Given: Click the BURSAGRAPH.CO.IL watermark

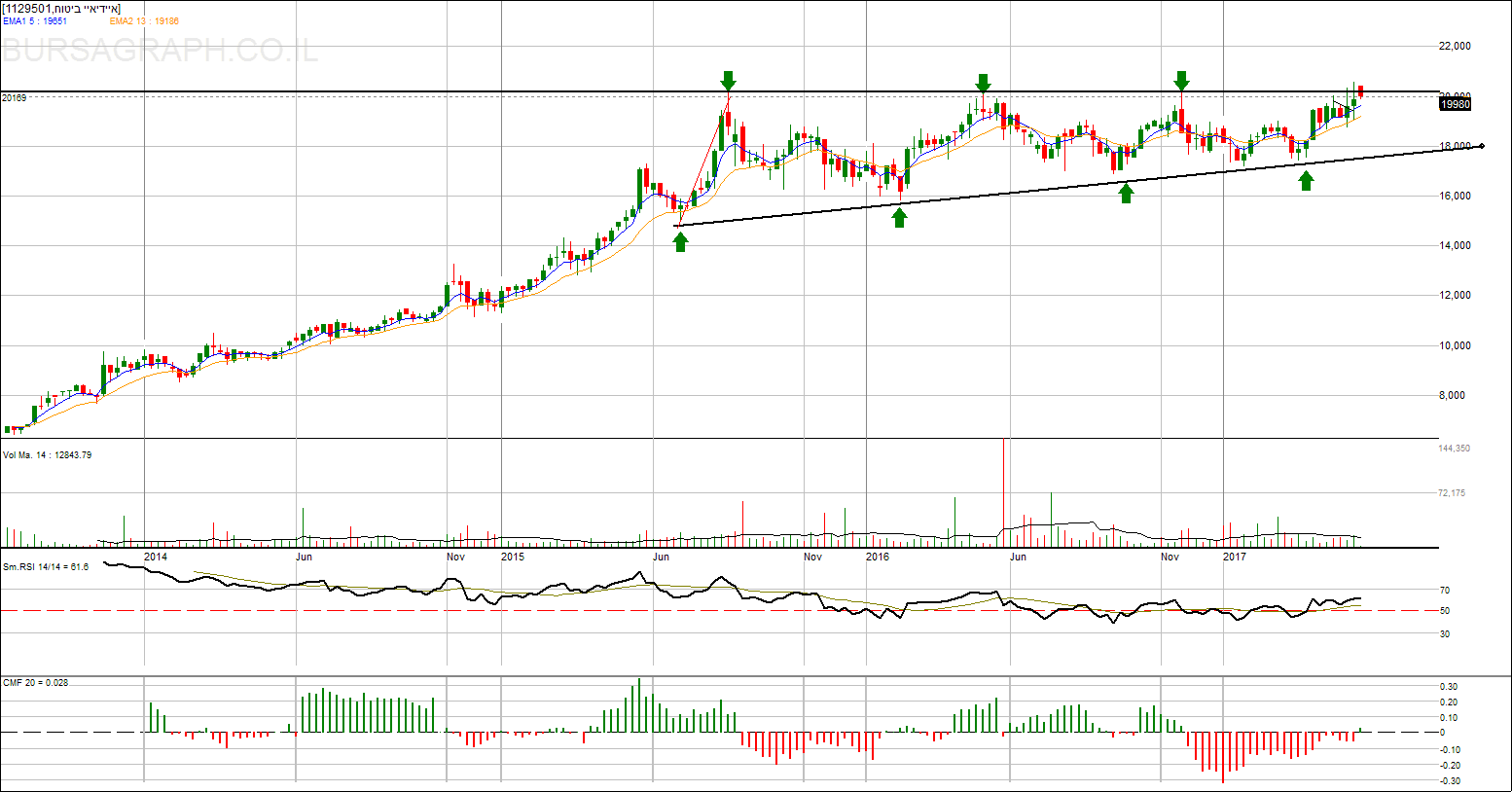Looking at the screenshot, I should [x=161, y=51].
